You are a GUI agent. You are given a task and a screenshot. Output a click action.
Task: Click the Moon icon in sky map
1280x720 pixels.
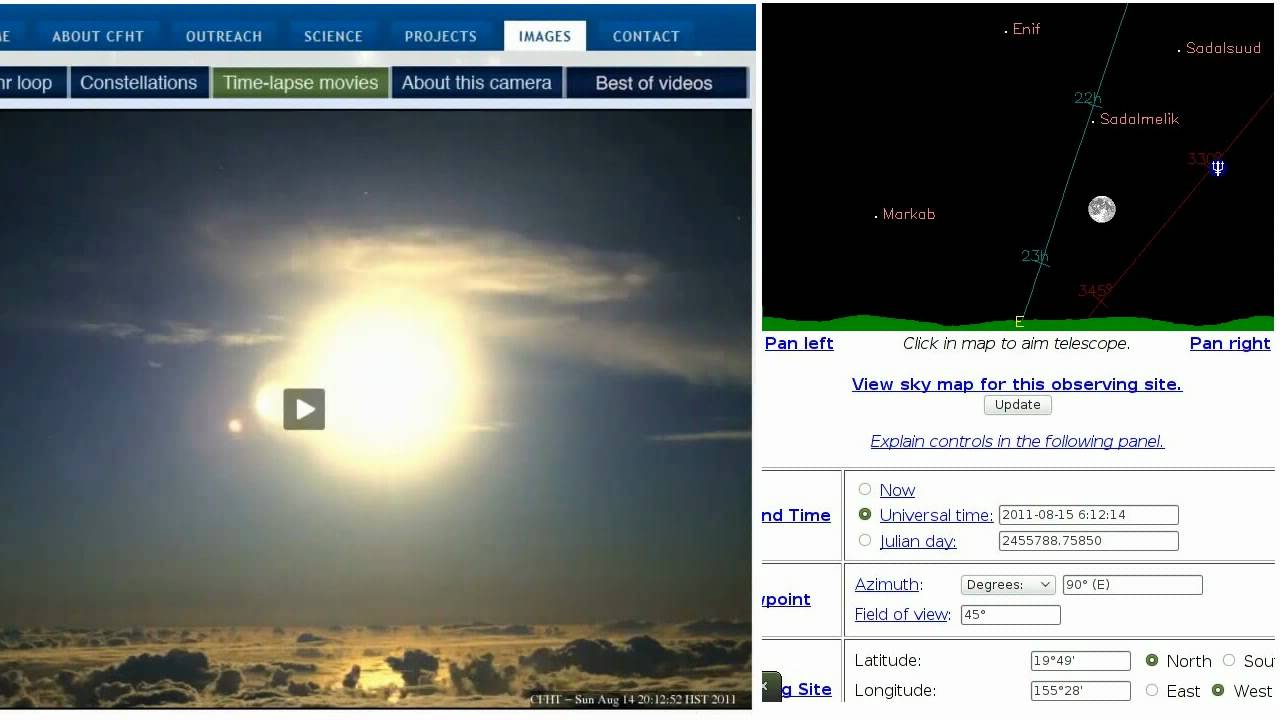pyautogui.click(x=1102, y=209)
